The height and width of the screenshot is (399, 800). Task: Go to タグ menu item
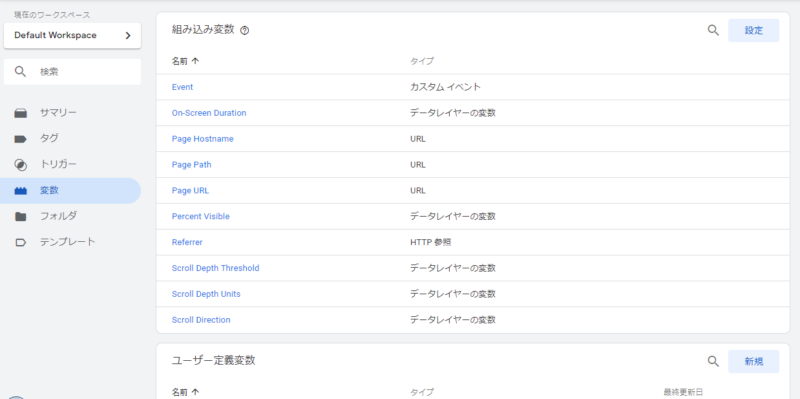point(70,139)
